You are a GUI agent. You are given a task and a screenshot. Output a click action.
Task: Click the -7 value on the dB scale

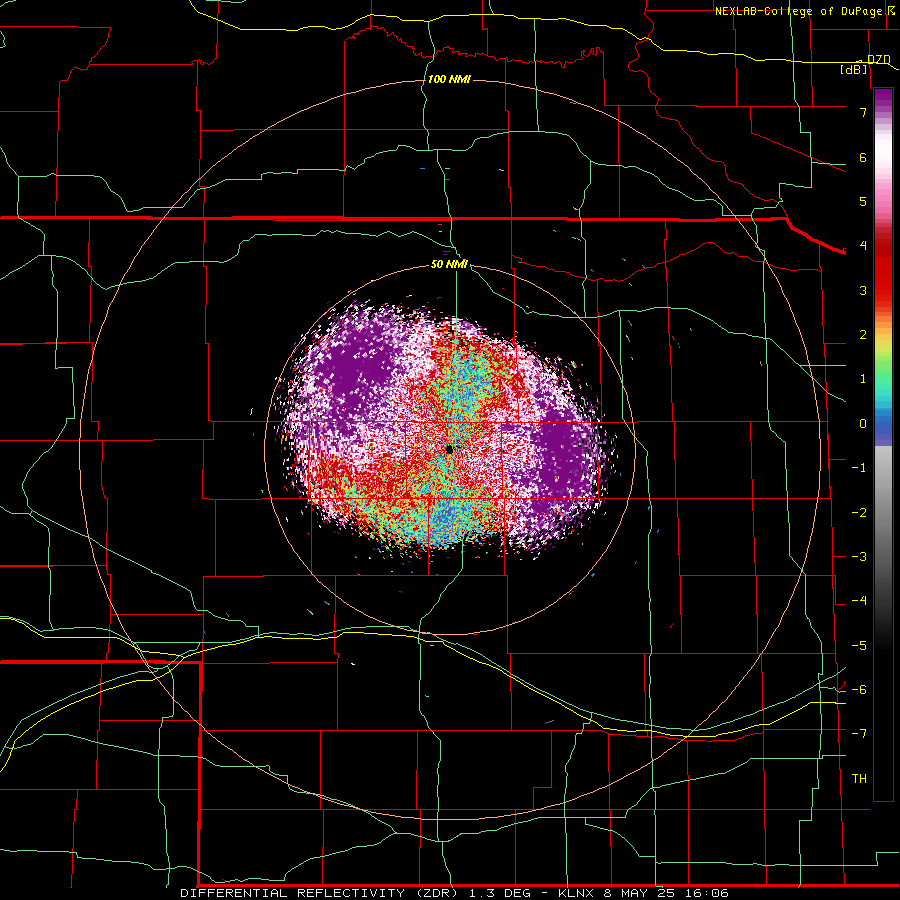(x=859, y=734)
